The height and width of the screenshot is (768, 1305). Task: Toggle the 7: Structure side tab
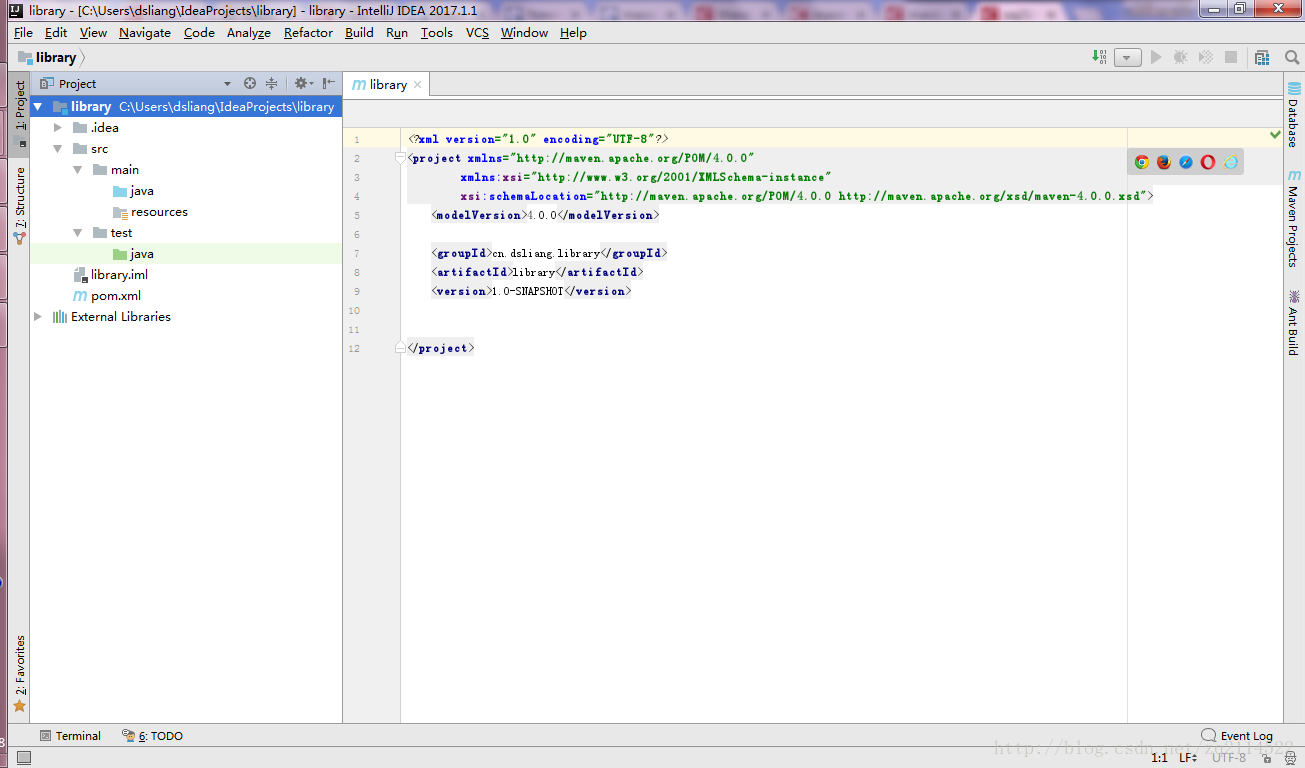click(20, 205)
